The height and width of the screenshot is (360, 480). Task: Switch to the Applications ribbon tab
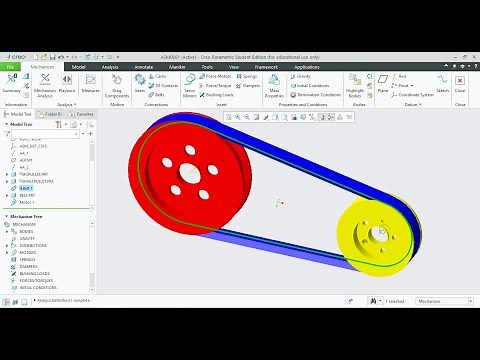(x=307, y=67)
